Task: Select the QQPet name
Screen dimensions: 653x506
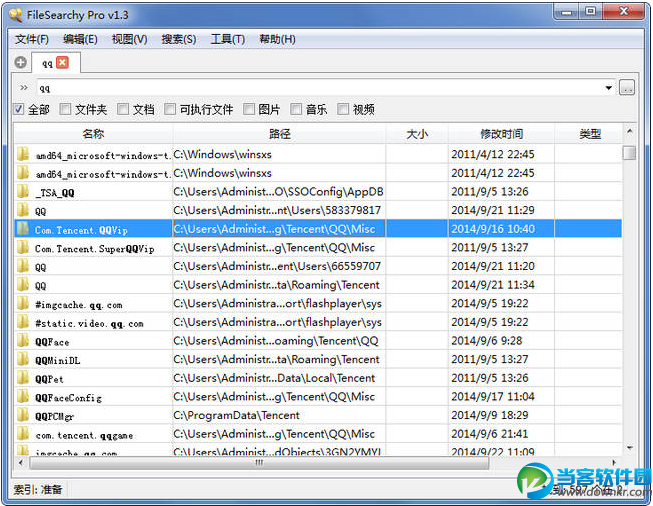Action: pos(49,379)
